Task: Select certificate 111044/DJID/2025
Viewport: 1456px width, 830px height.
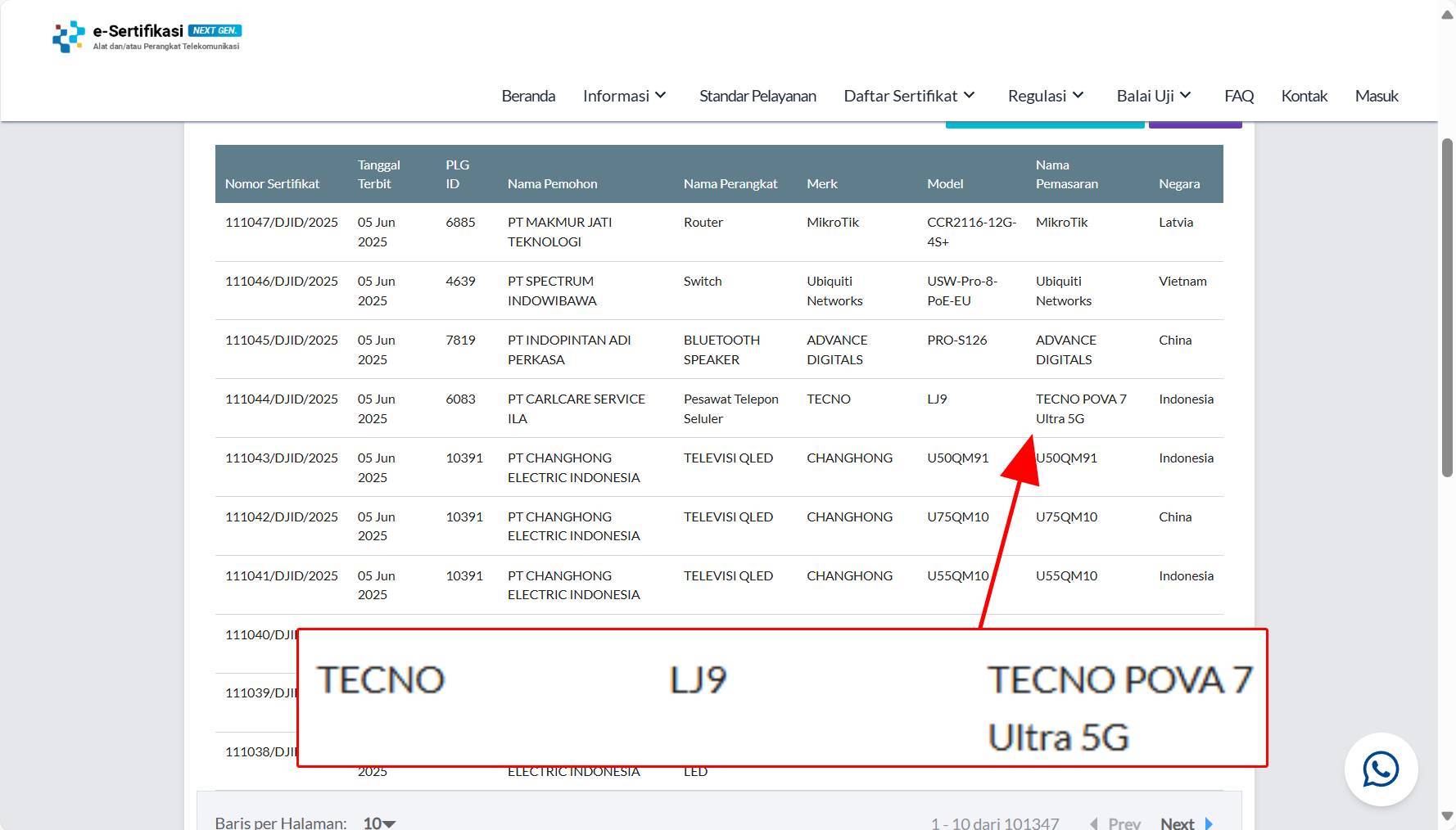Action: [x=281, y=399]
